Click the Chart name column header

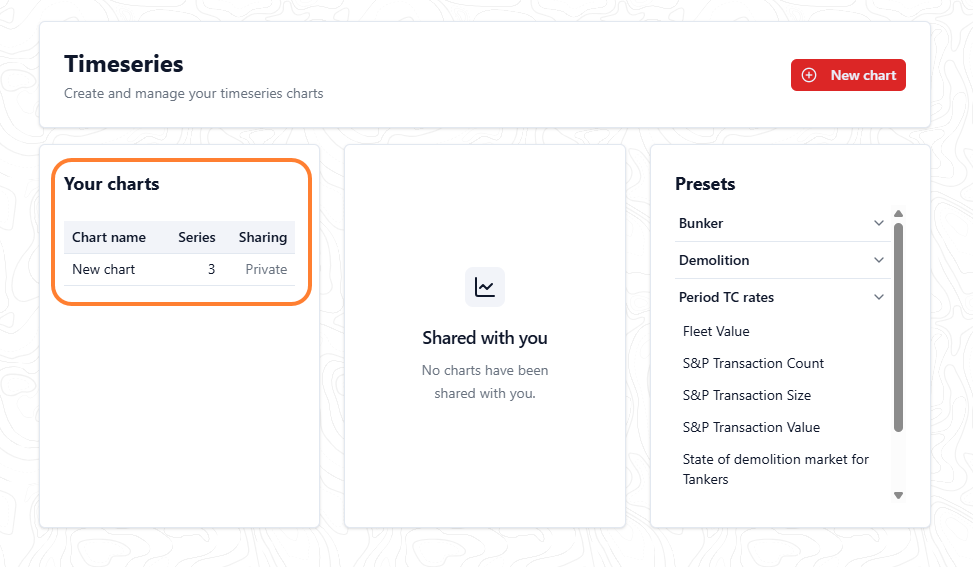109,238
